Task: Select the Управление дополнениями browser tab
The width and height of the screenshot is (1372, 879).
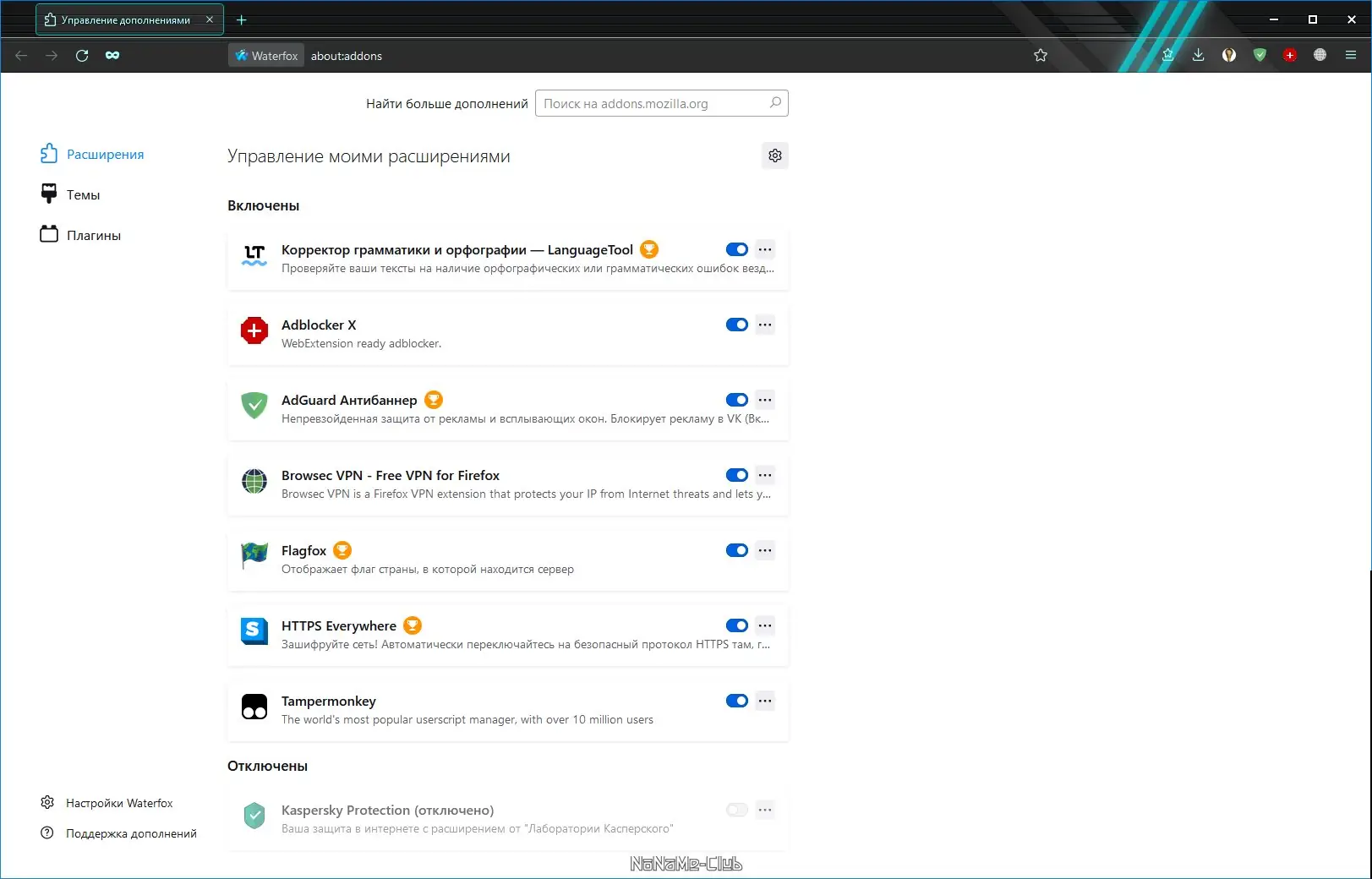Action: 129,19
